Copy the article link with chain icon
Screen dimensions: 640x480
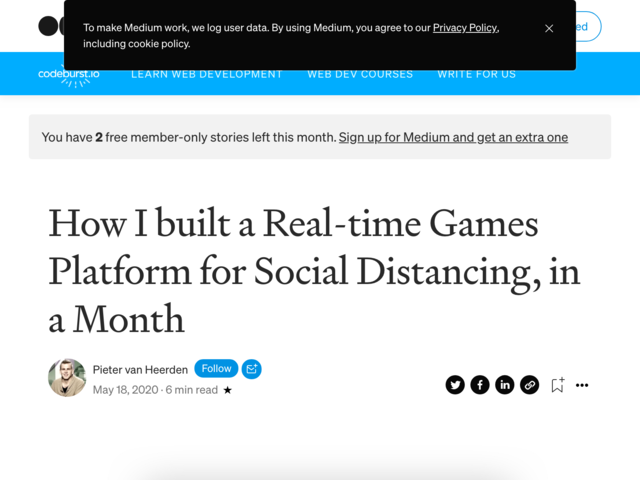click(x=530, y=385)
